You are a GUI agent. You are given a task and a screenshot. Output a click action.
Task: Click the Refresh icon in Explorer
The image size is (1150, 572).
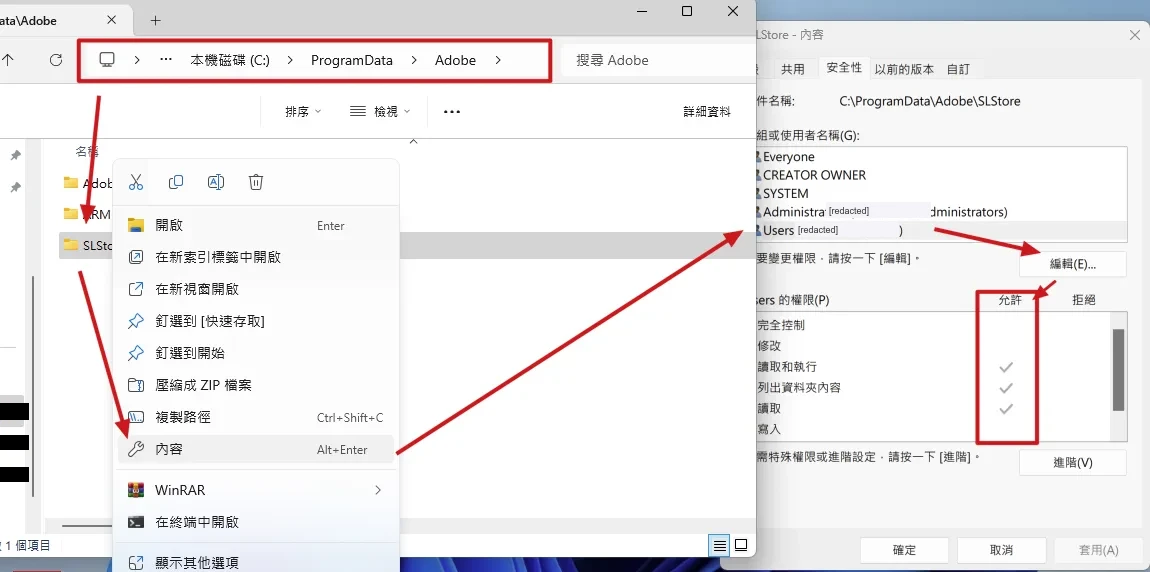[x=56, y=60]
